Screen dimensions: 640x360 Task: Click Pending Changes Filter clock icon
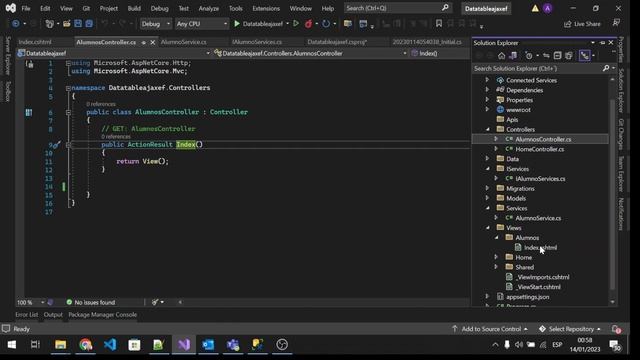(x=529, y=56)
